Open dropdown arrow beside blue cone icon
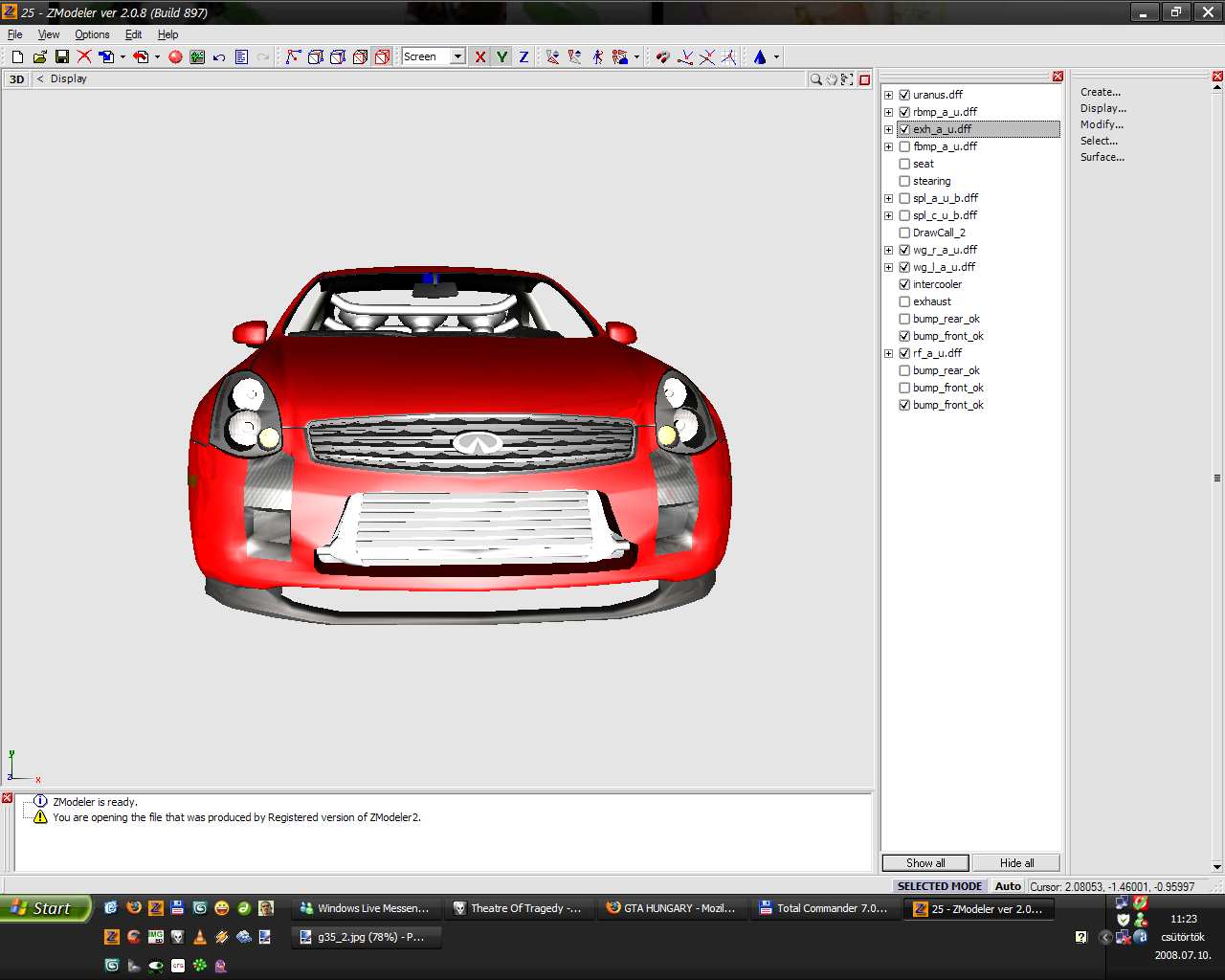 (776, 57)
